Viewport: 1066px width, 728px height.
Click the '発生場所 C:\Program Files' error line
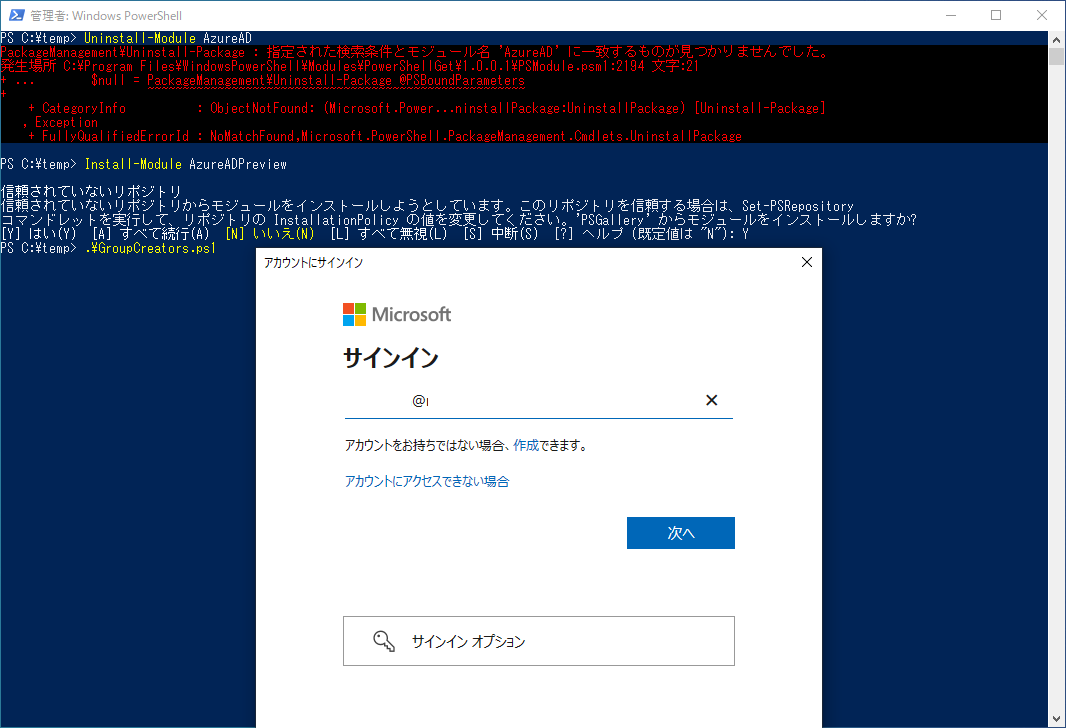[349, 66]
